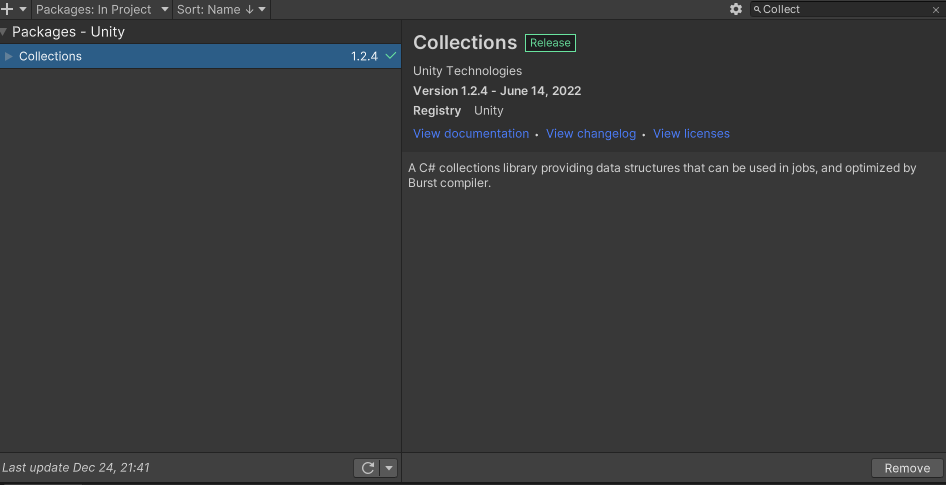Expand the Collections package versions arrow
Screen dimensions: 946x485
click(x=9, y=56)
